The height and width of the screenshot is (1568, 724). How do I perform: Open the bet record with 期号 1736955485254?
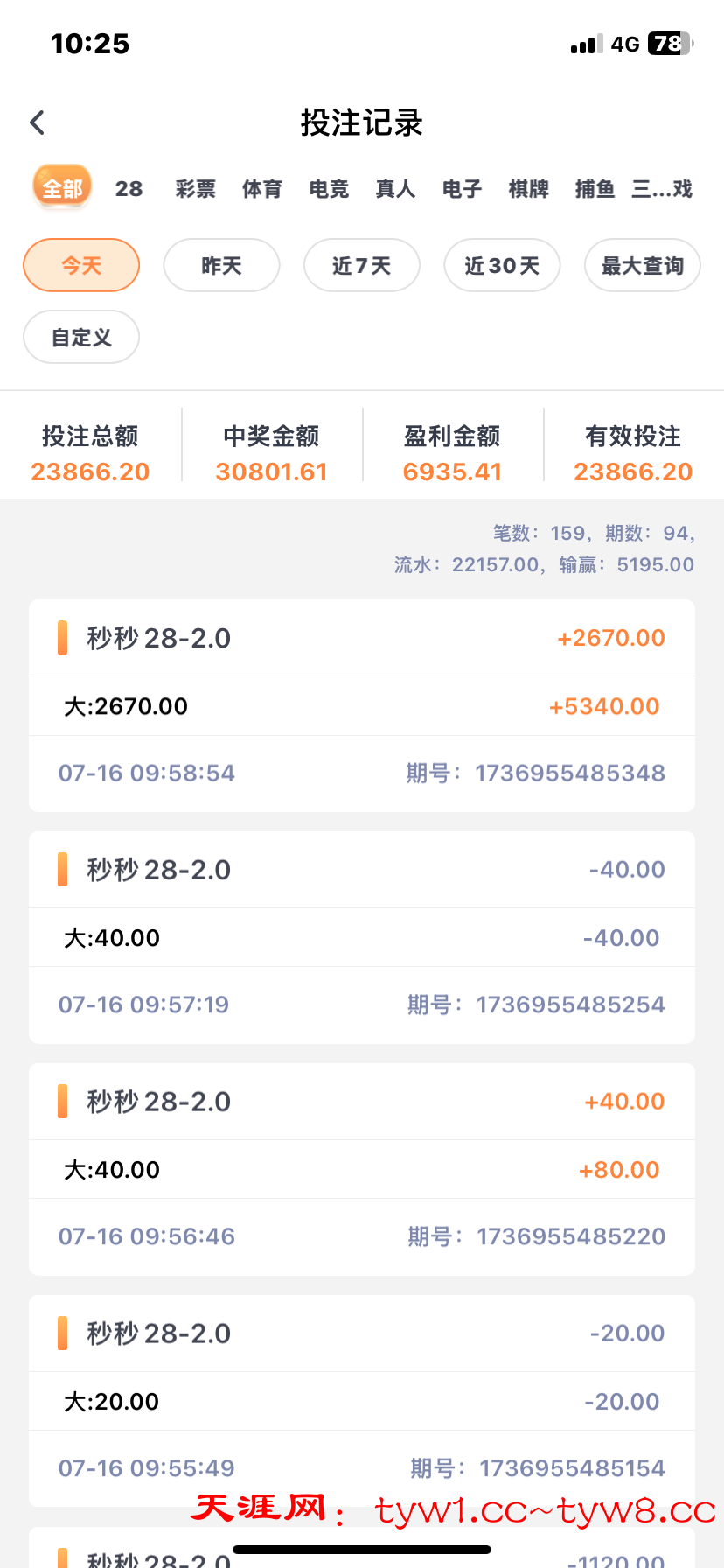point(362,937)
